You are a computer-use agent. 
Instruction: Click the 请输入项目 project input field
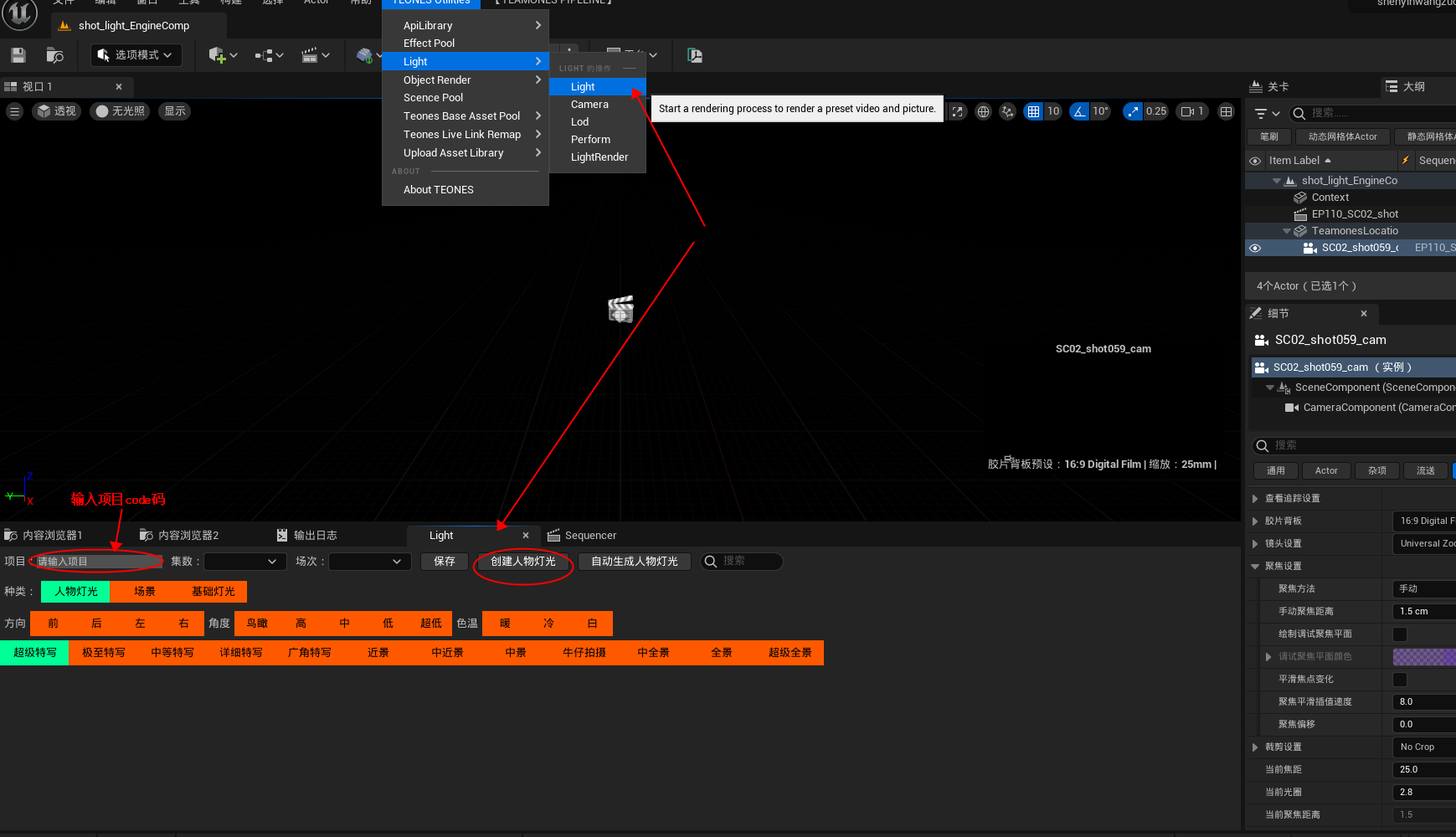(x=96, y=562)
